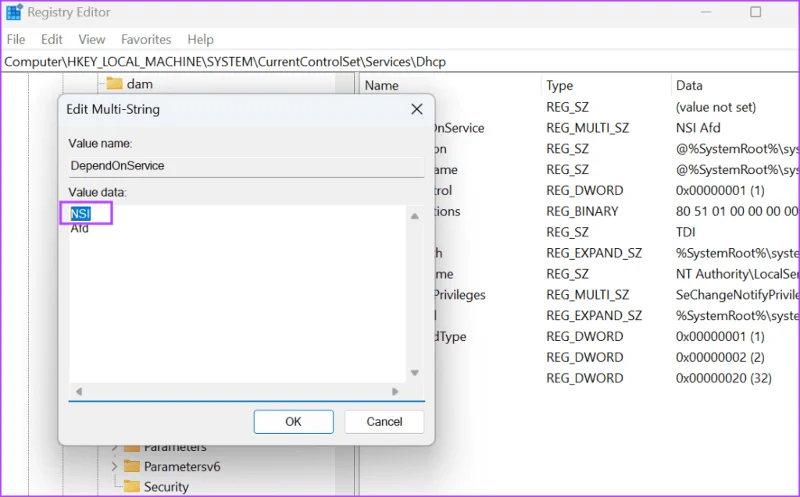Select the Security tree item
Screen dimensions: 800x497
[166, 487]
